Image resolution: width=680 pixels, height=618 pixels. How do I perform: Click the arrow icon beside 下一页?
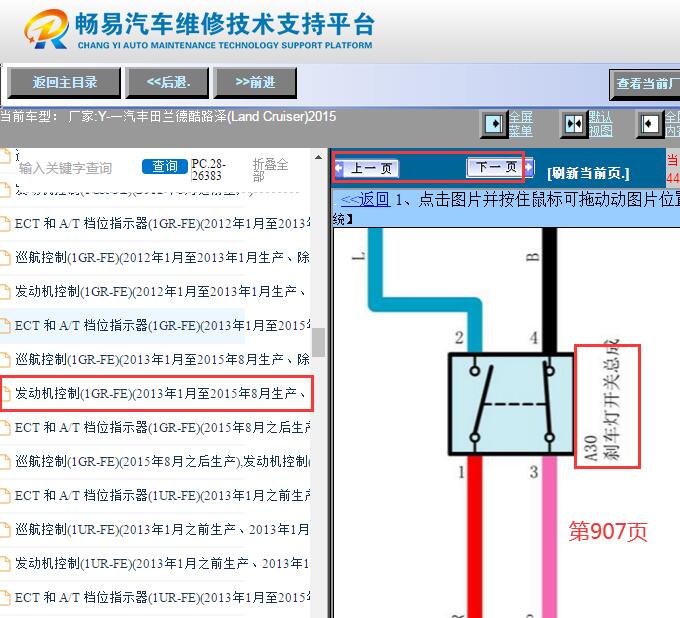click(528, 167)
